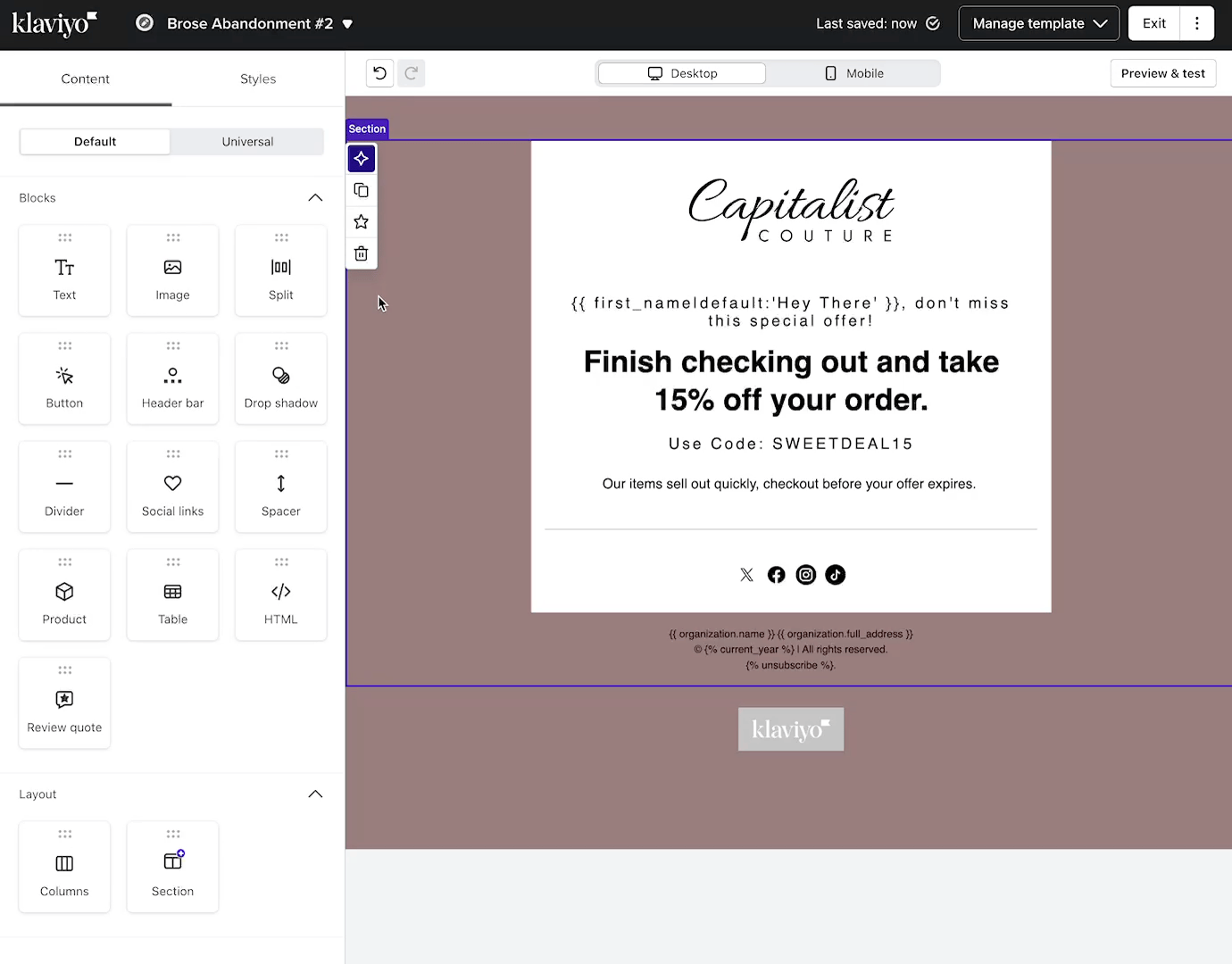Image resolution: width=1232 pixels, height=964 pixels.
Task: Click the 'Finish checking out' headline
Action: pyautogui.click(x=791, y=380)
